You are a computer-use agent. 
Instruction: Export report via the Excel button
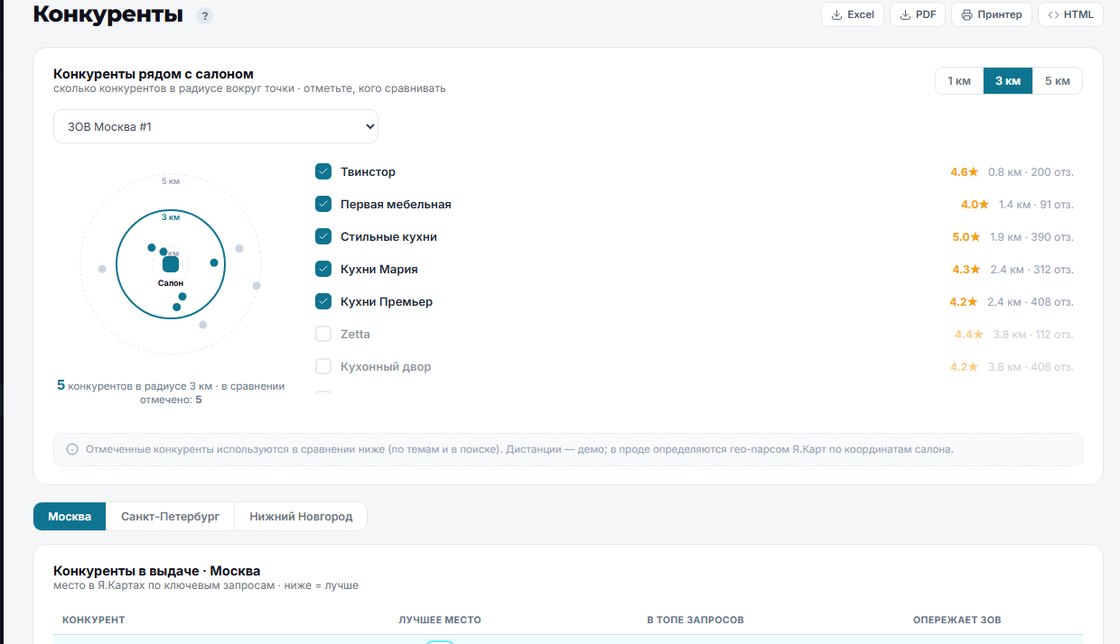tap(852, 14)
